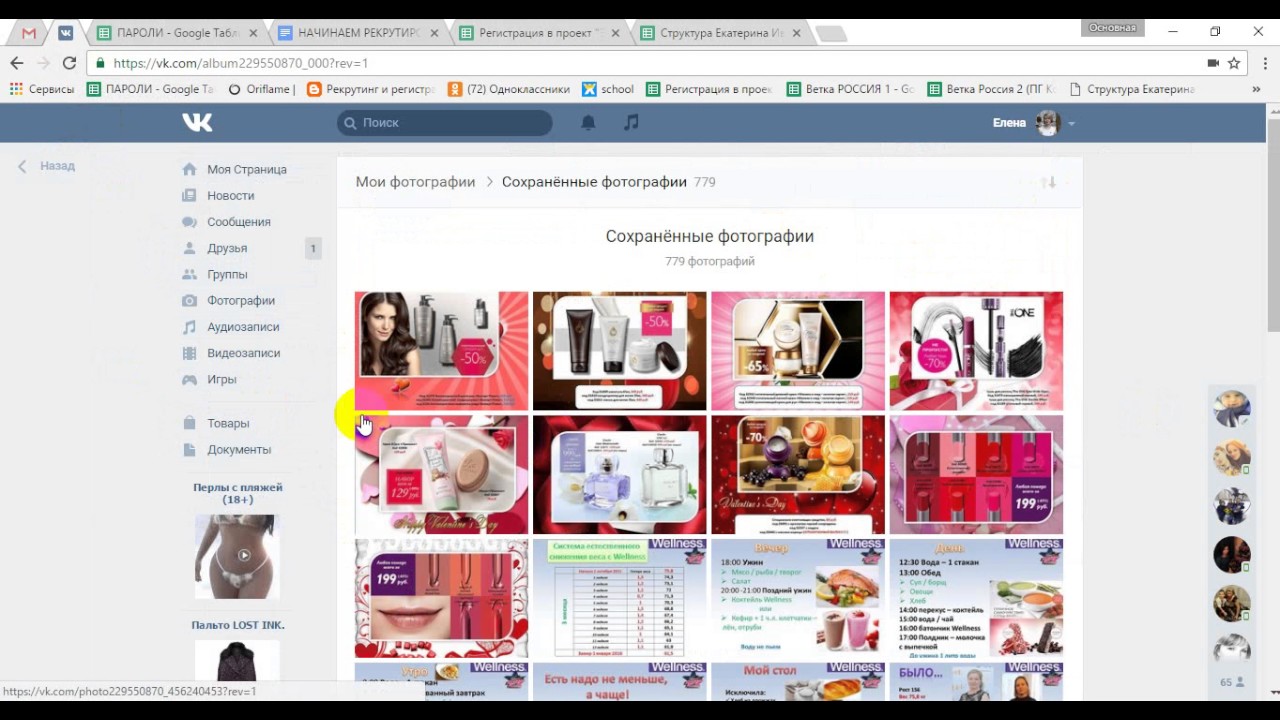Viewport: 1280px width, 720px height.
Task: Open the "school" bookmark
Action: [608, 89]
